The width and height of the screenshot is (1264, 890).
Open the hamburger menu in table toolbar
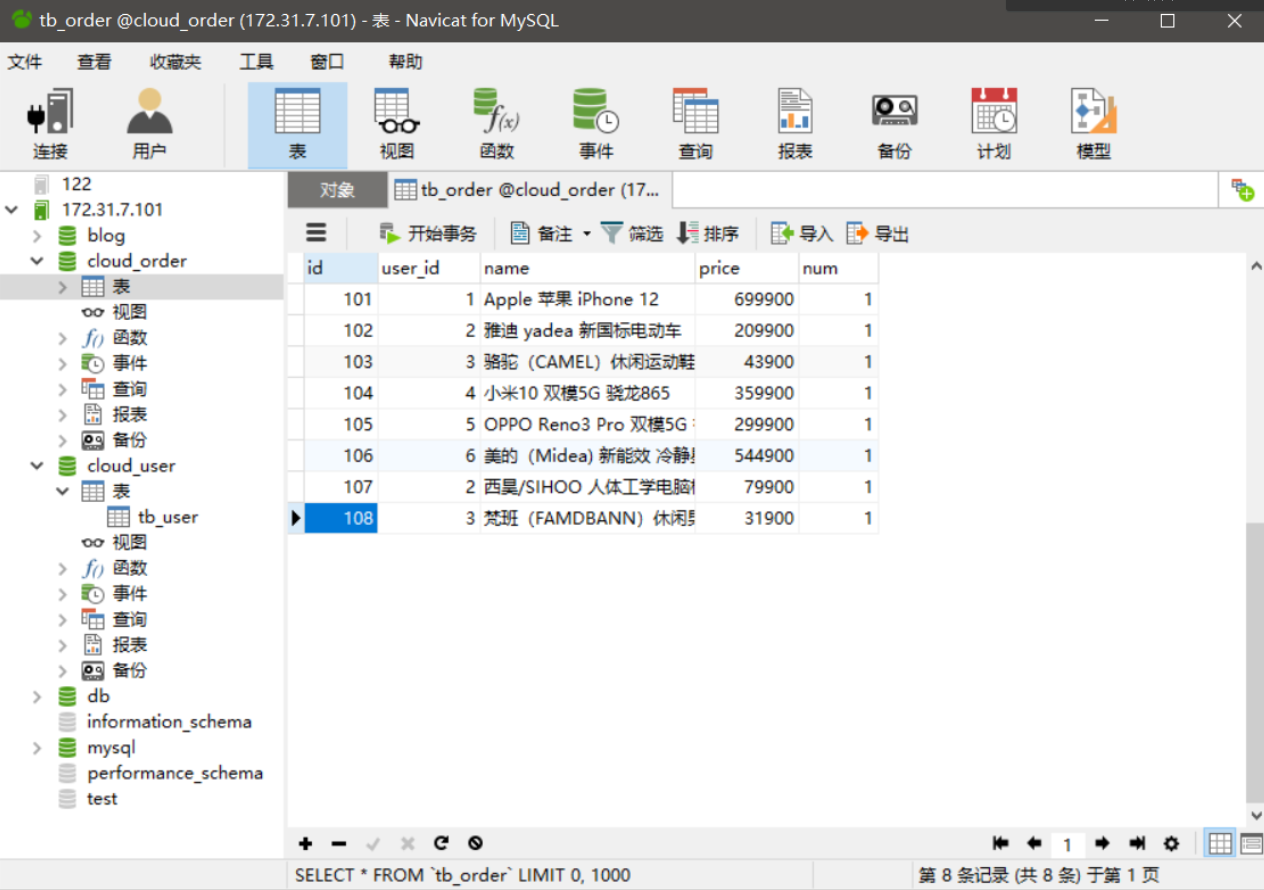(x=316, y=233)
